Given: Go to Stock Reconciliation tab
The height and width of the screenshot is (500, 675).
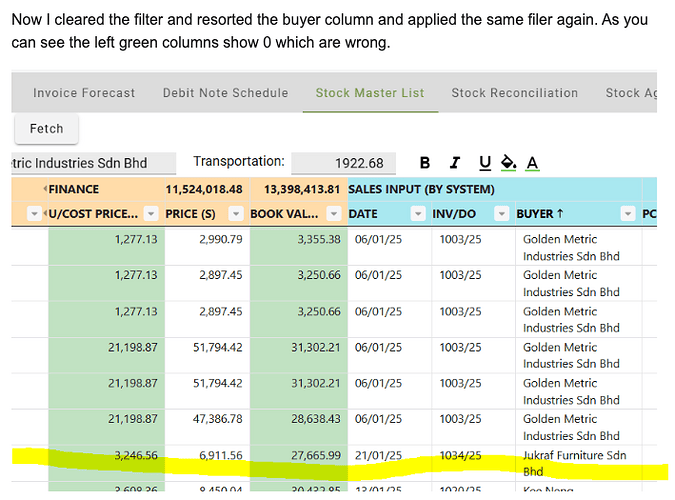Looking at the screenshot, I should [514, 93].
